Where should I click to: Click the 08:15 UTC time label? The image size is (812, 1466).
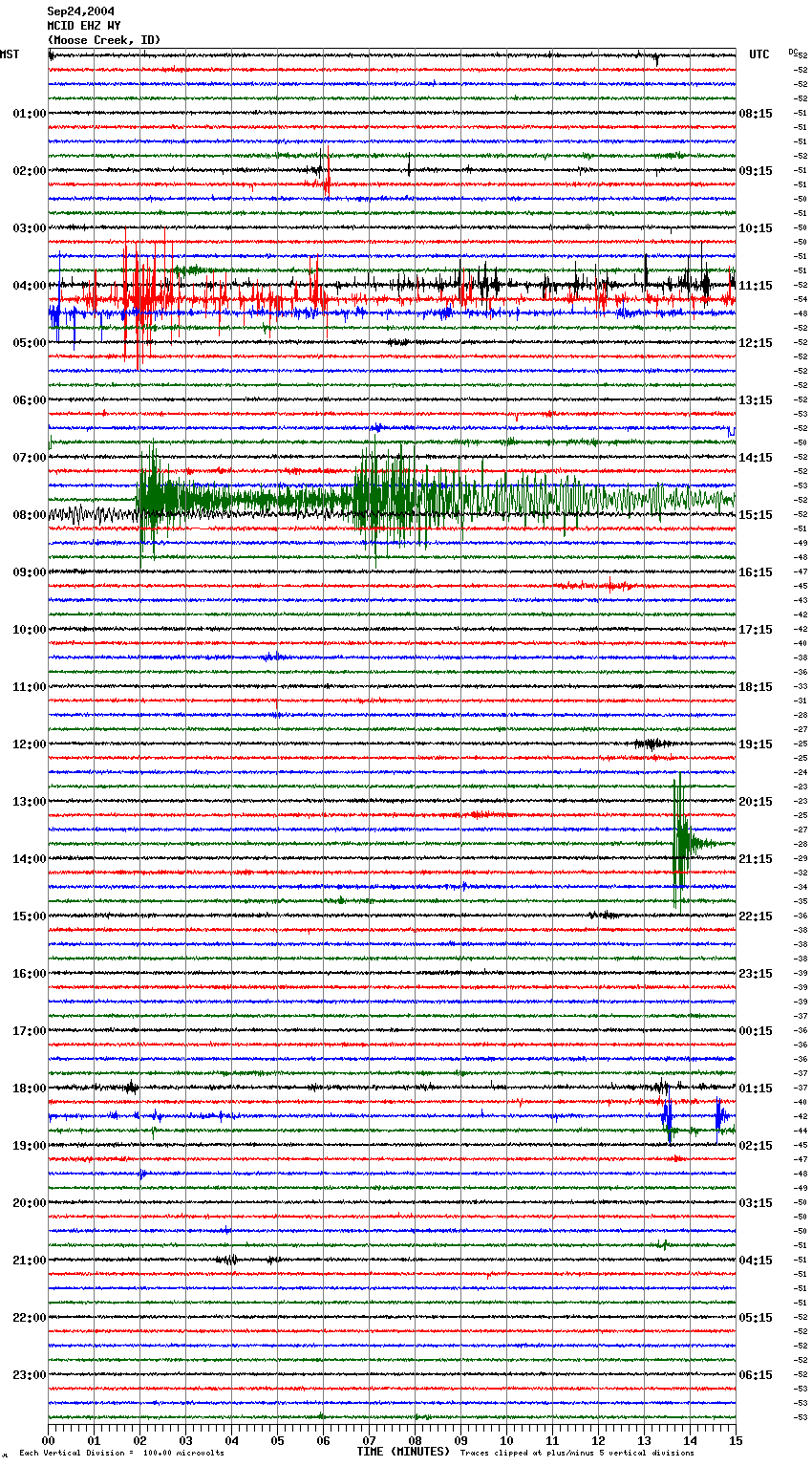pos(756,114)
